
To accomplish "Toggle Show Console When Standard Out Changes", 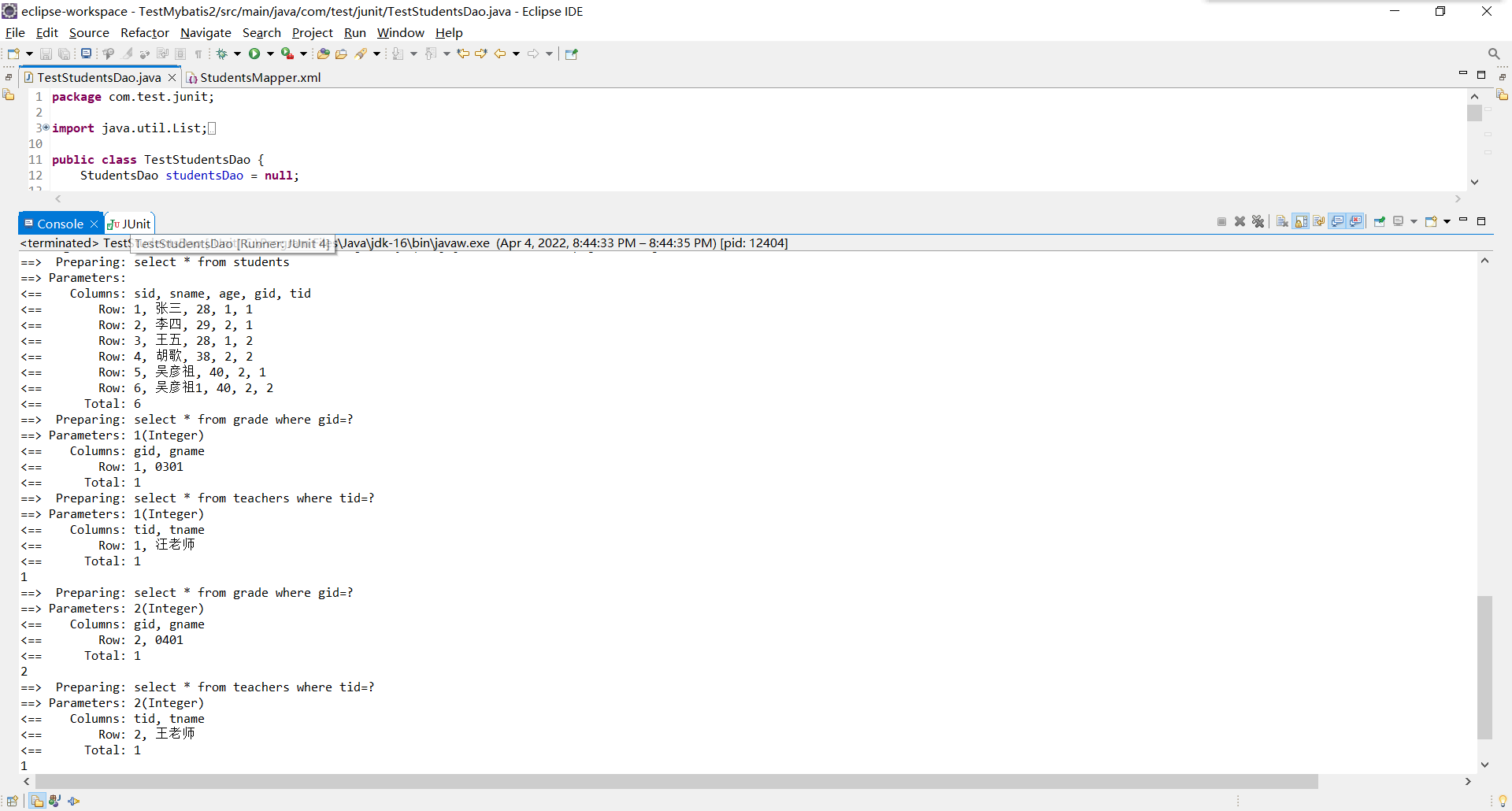I will click(x=1338, y=221).
